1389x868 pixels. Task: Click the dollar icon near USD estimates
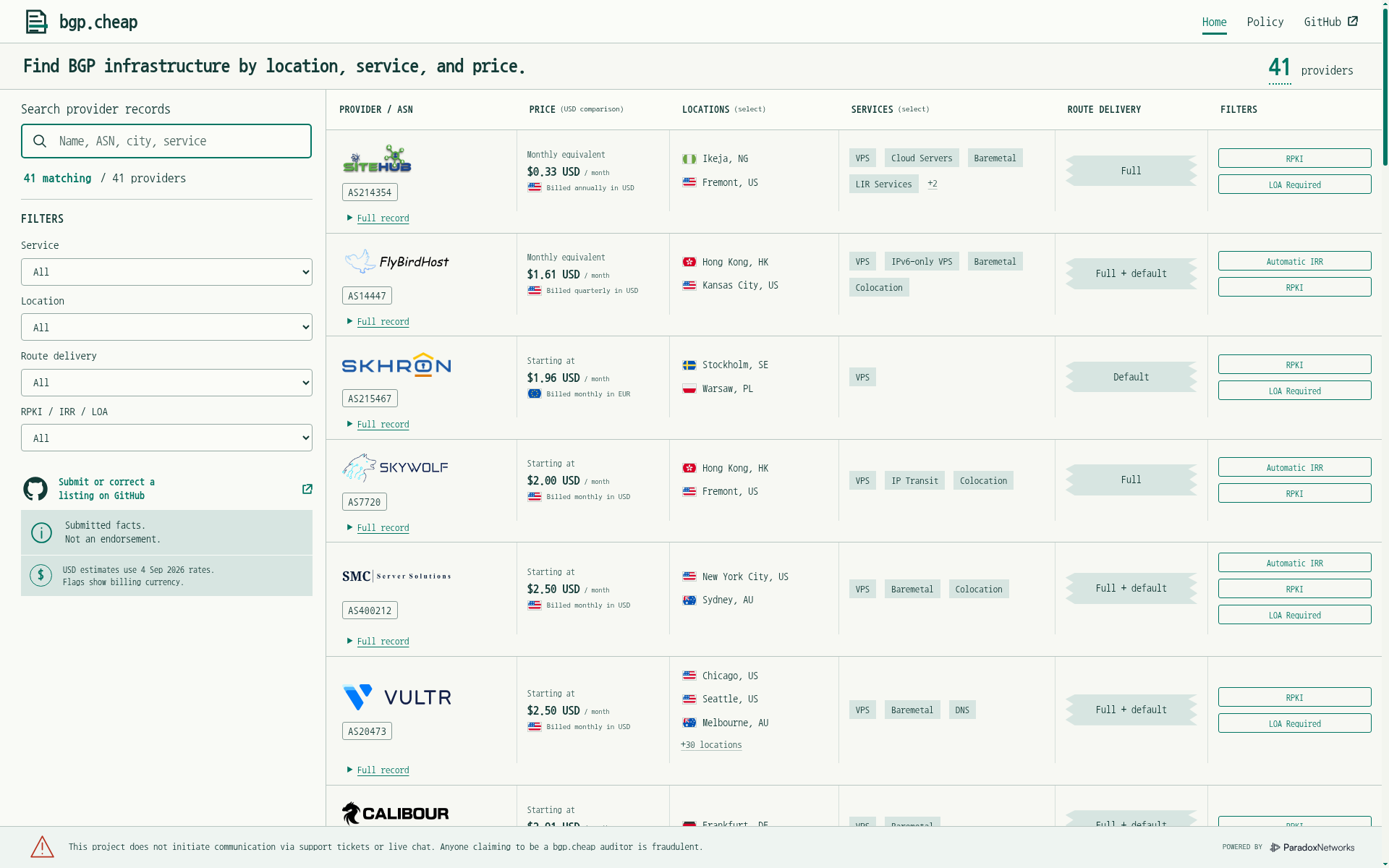click(x=41, y=576)
